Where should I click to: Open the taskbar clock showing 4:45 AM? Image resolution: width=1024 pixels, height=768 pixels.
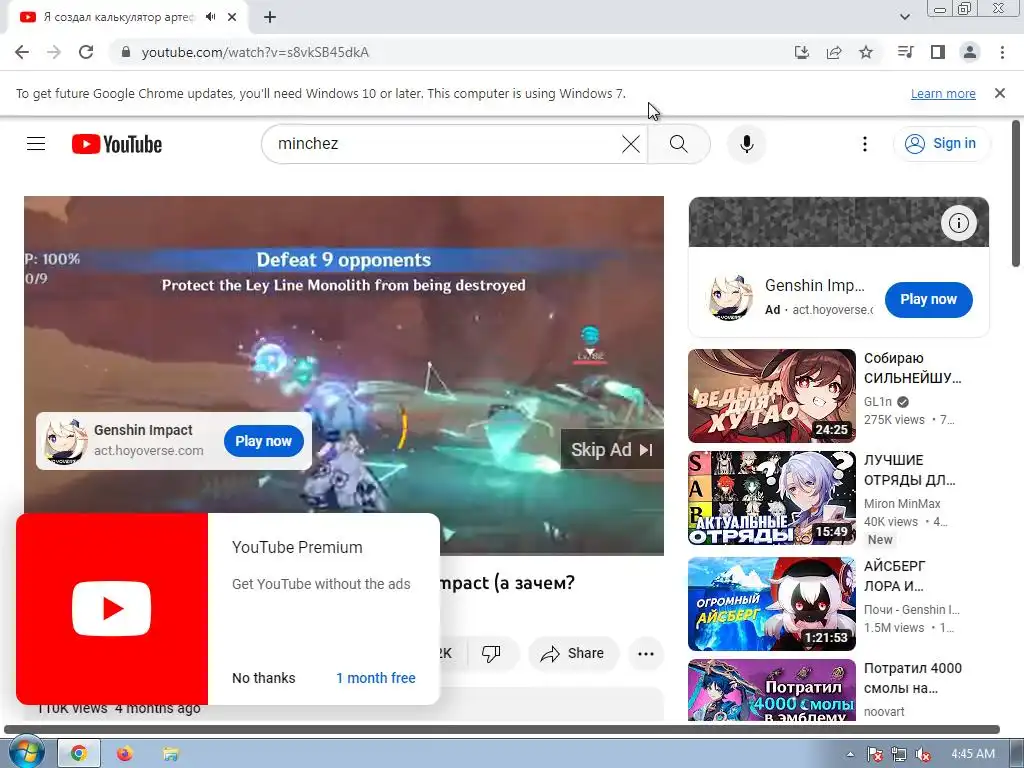point(973,754)
